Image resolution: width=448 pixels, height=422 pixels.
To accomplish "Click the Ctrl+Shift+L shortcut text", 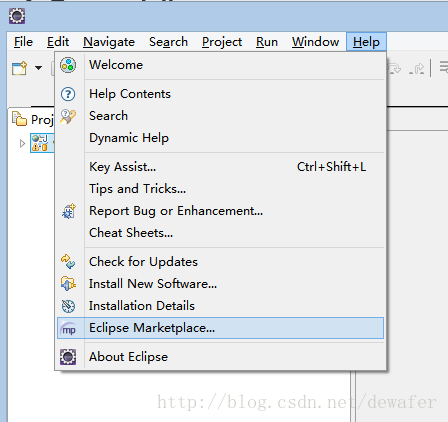I will click(x=331, y=167).
